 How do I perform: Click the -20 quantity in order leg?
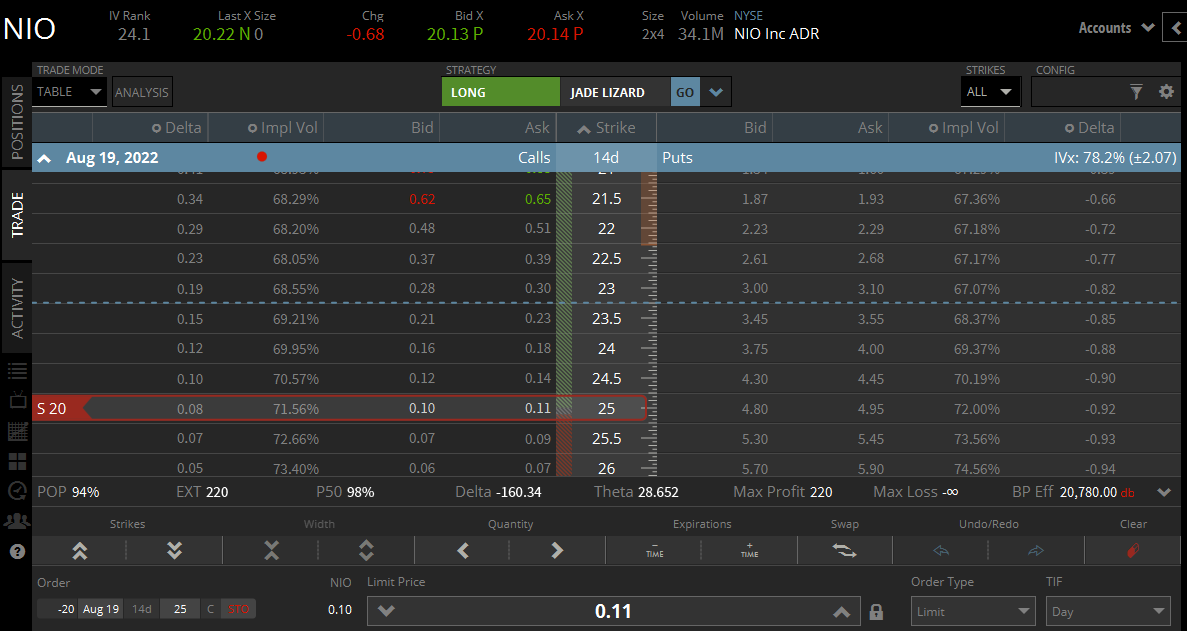click(58, 609)
